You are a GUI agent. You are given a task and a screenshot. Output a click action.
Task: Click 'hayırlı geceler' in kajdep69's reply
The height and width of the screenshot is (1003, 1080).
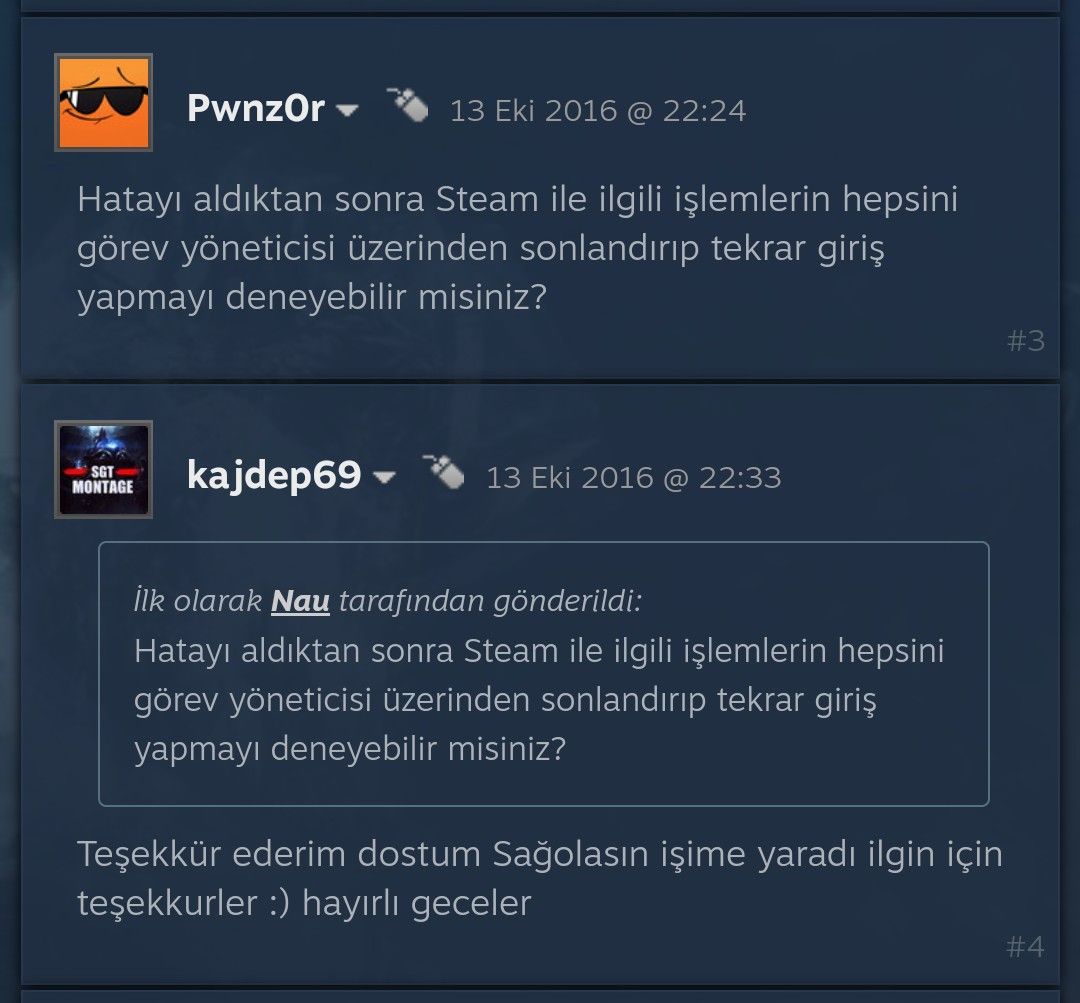pyautogui.click(x=417, y=903)
